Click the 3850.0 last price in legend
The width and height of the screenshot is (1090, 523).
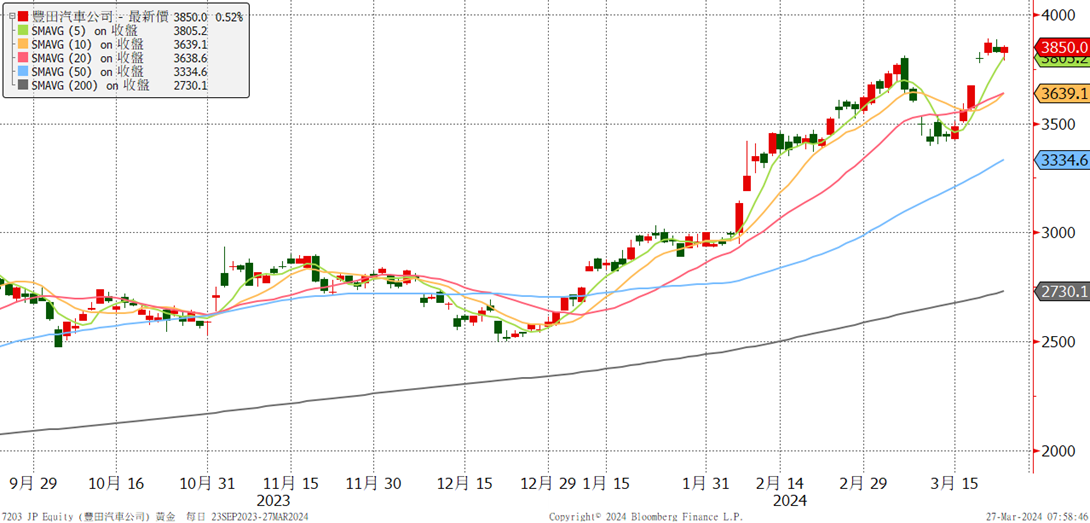(x=190, y=16)
